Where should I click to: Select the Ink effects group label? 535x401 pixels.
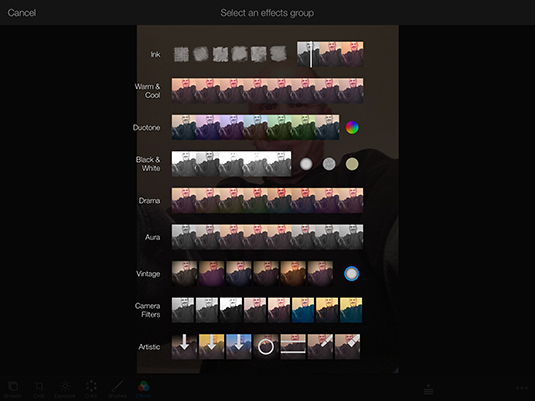tap(155, 54)
